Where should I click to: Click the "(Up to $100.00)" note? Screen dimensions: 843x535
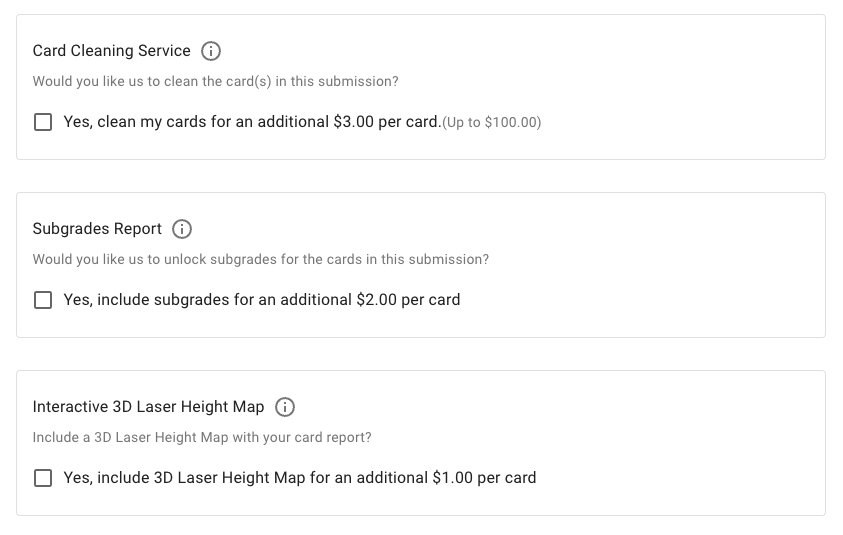point(491,123)
